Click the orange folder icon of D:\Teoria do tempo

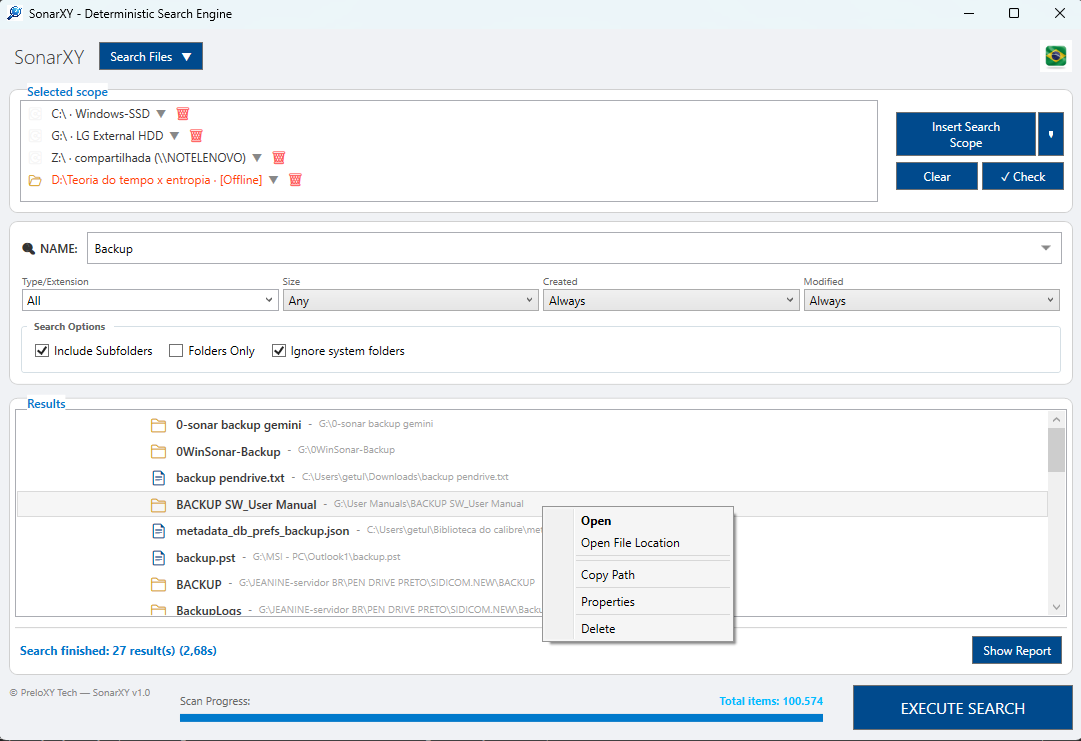point(35,181)
